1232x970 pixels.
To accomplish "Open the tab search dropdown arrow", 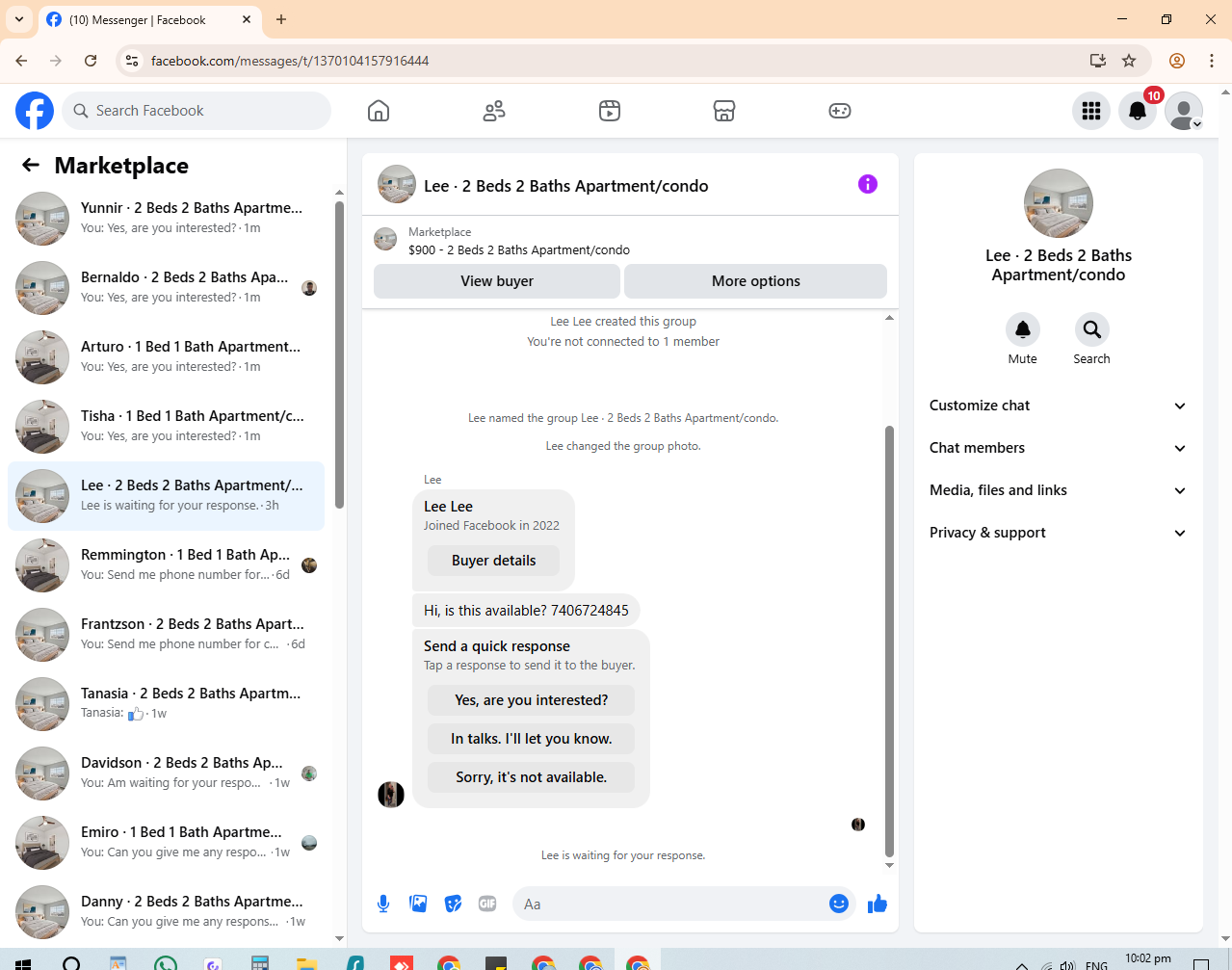I will coord(19,19).
